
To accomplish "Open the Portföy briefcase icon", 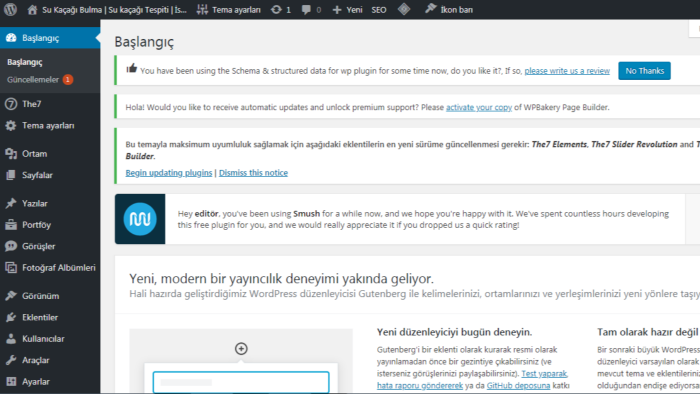I will pos(11,224).
